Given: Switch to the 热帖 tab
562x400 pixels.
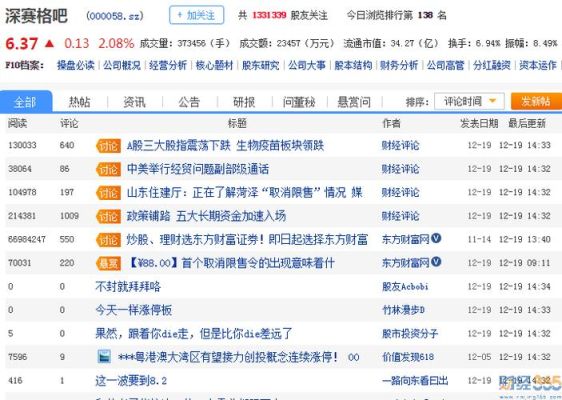Looking at the screenshot, I should 80,102.
